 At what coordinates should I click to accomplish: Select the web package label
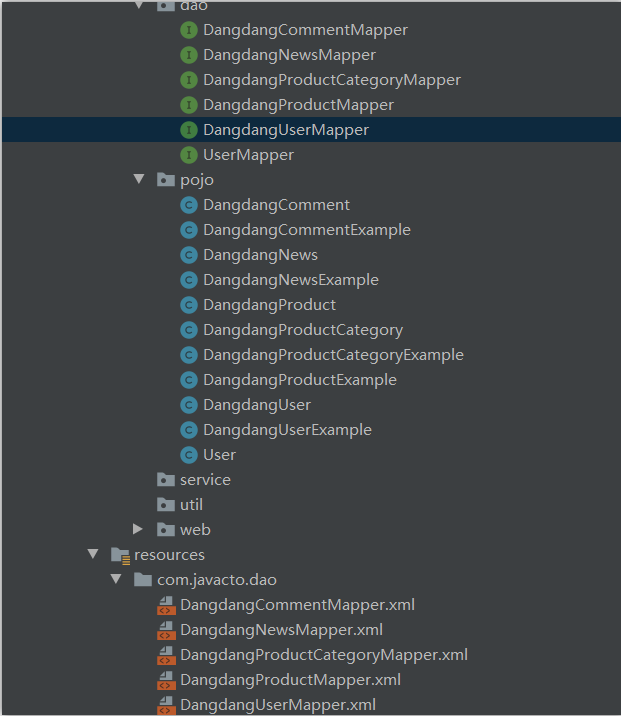(x=195, y=530)
